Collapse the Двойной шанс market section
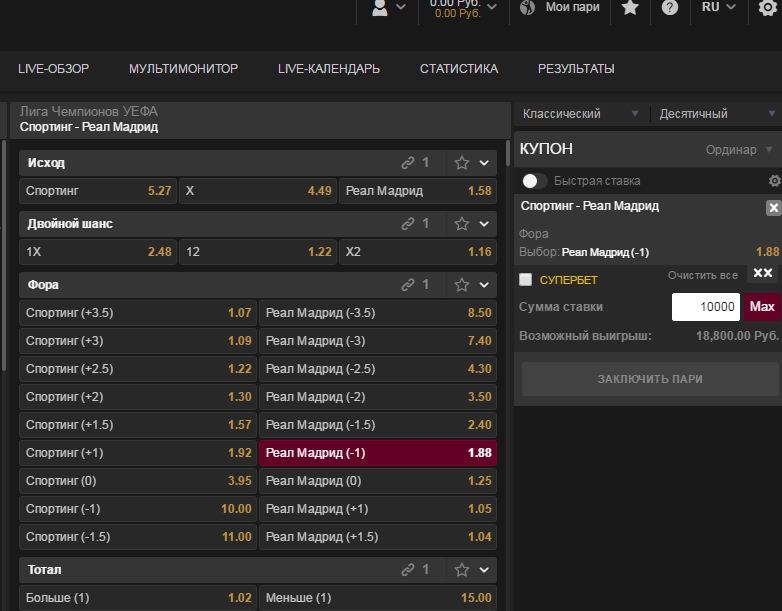782x611 pixels. click(484, 223)
